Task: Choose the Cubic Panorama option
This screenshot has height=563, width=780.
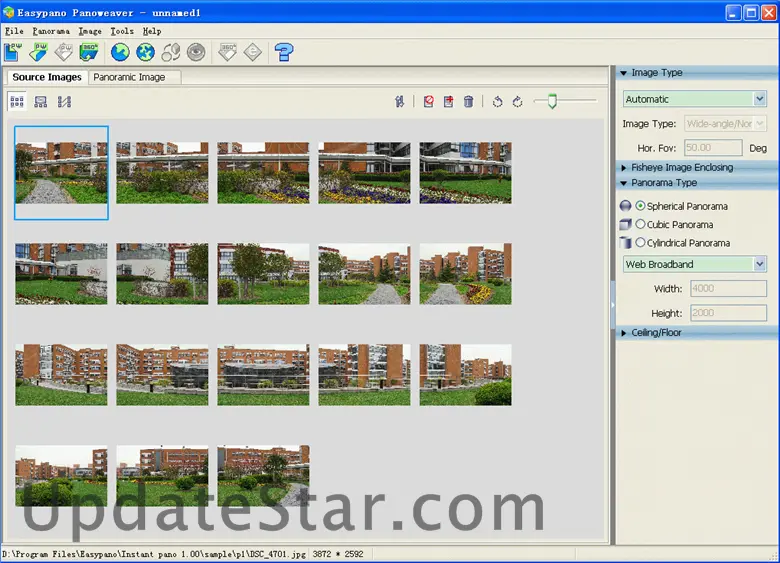Action: click(640, 224)
